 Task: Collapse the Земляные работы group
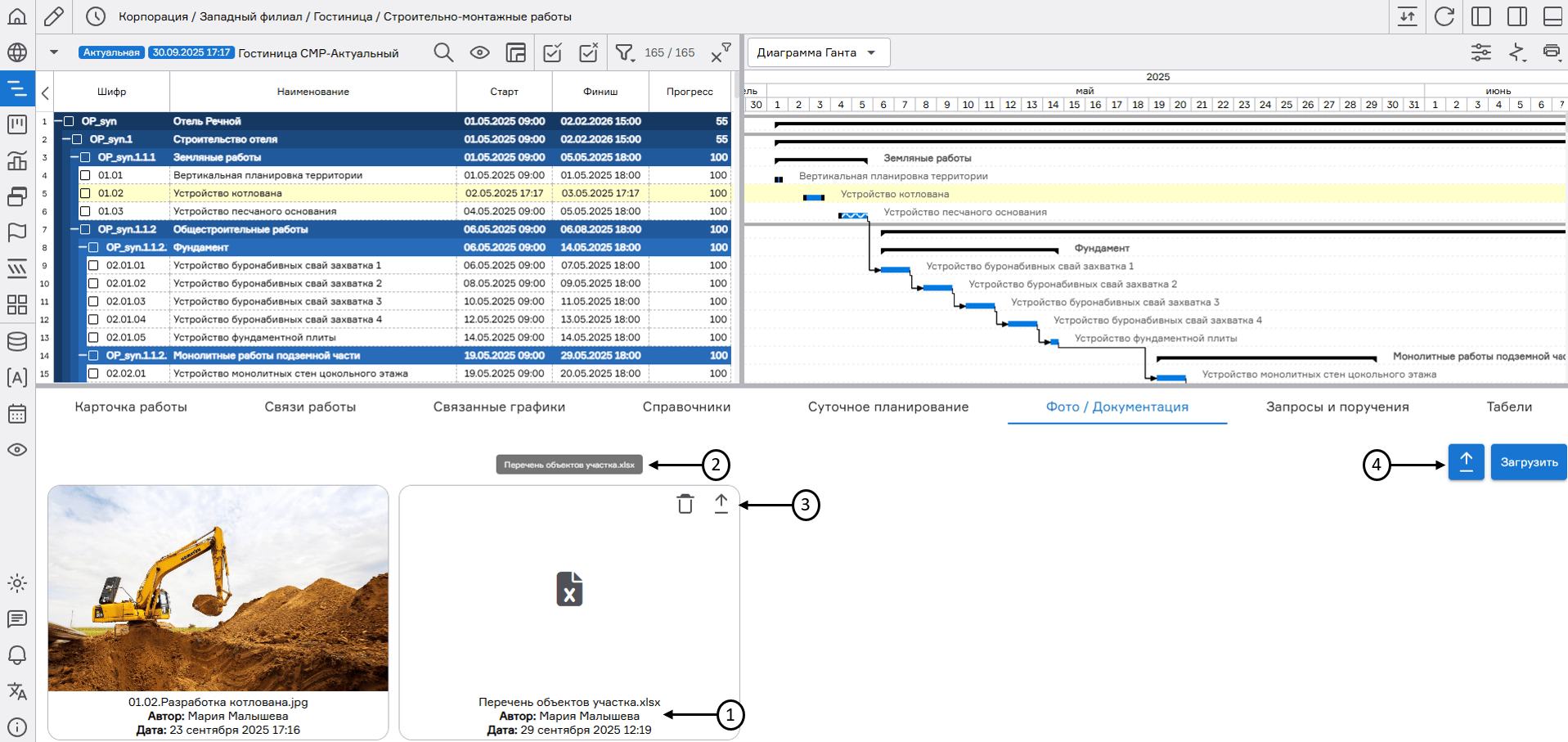74,157
